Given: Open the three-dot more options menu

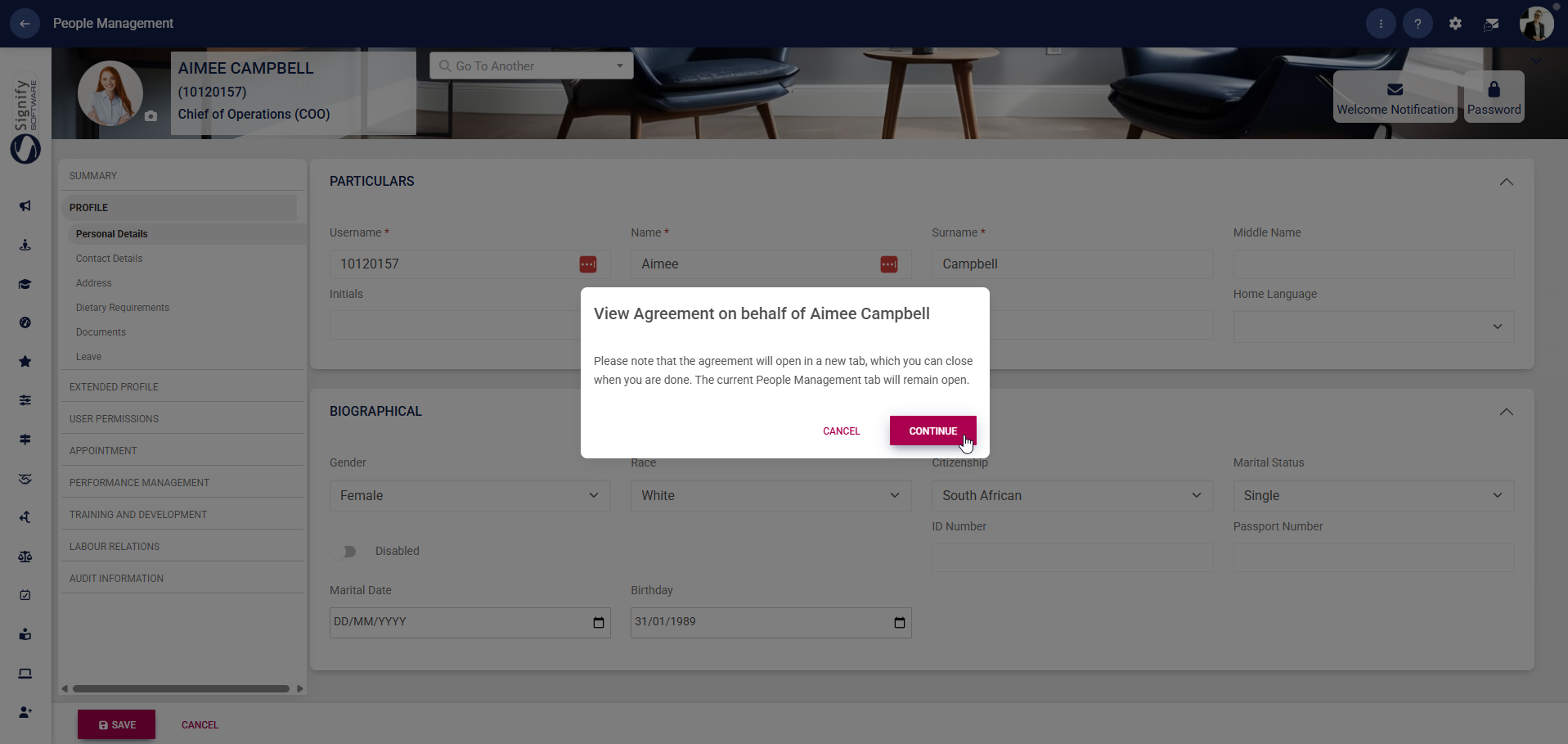Looking at the screenshot, I should tap(1381, 24).
